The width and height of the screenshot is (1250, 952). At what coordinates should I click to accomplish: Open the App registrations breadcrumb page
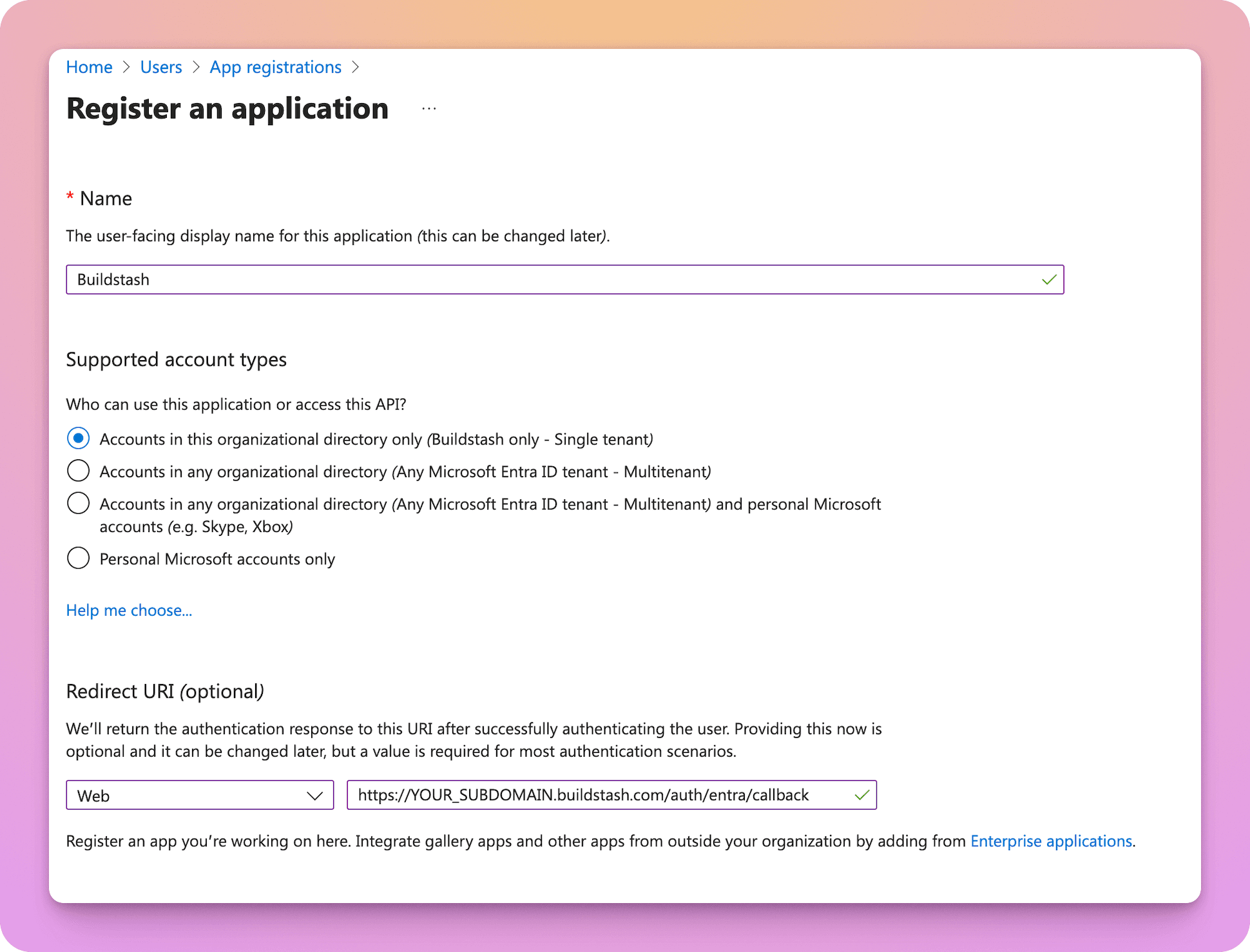click(275, 67)
